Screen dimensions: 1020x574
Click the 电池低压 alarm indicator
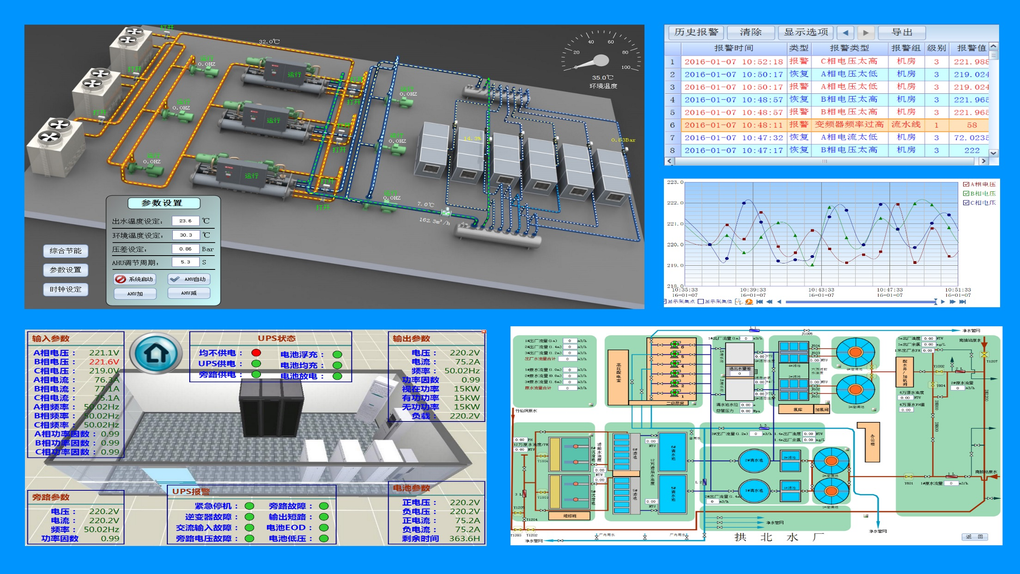click(324, 538)
